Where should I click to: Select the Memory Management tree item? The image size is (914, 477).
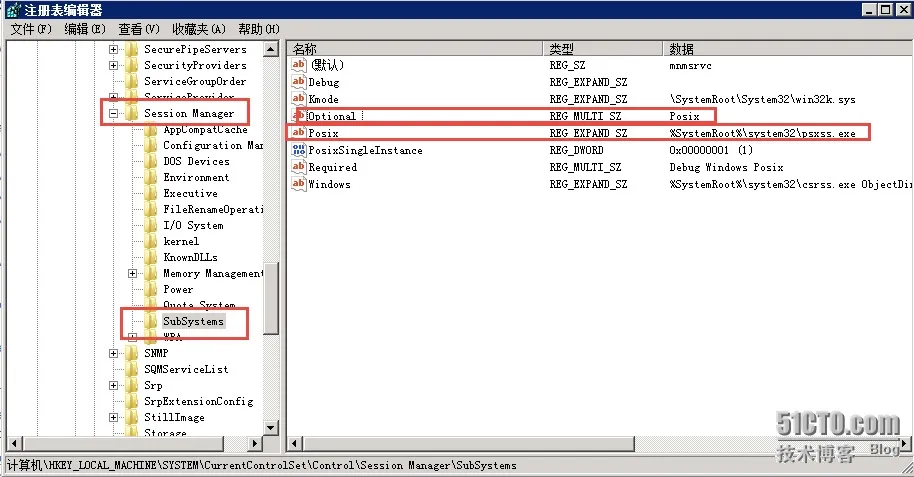click(x=213, y=273)
